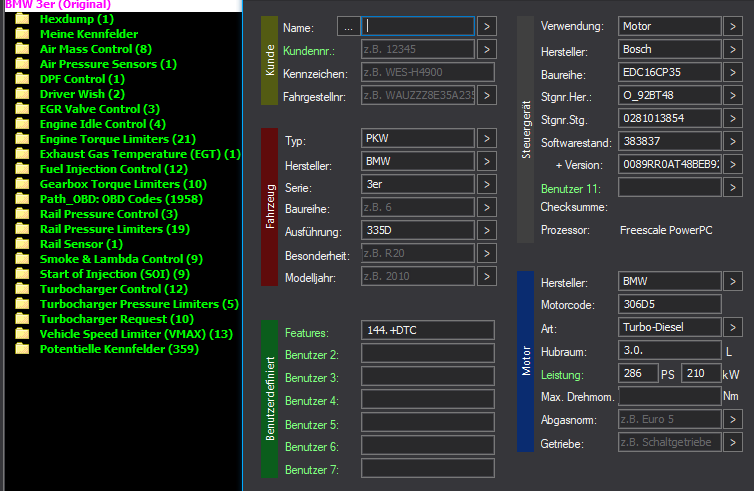Open the Art Turbo-Diesel arrow list
Image resolution: width=754 pixels, height=491 pixels.
tap(733, 327)
